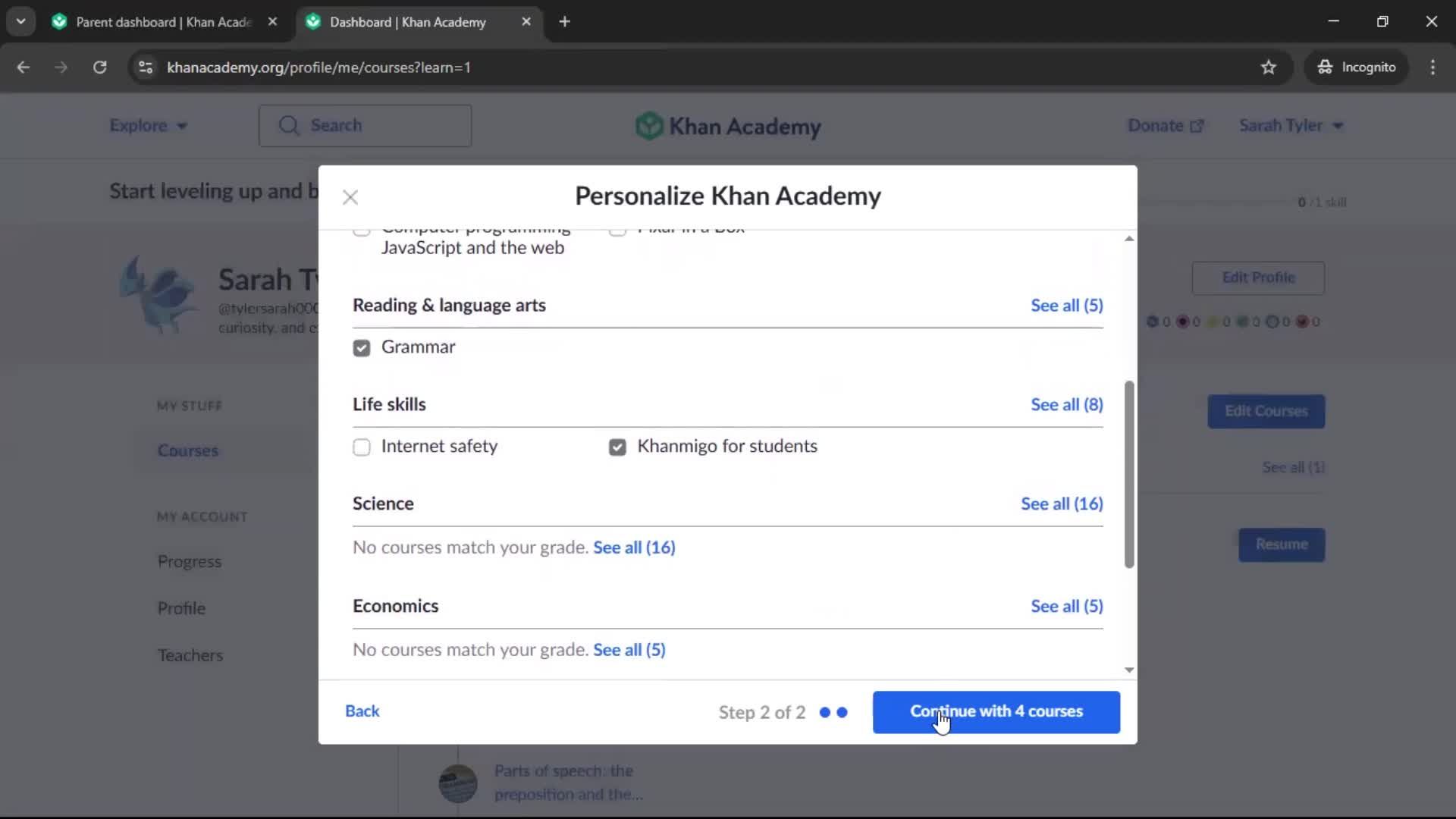
Task: Click the Step 2 of 2 progress dots
Action: coord(833,713)
